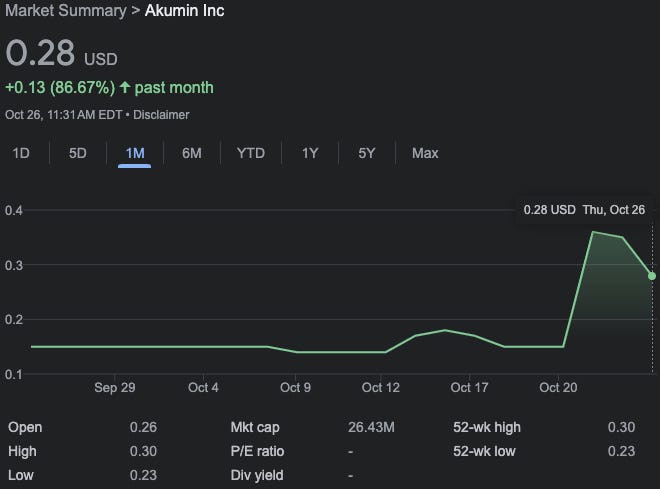Click the Low value 0.23

coord(143,475)
